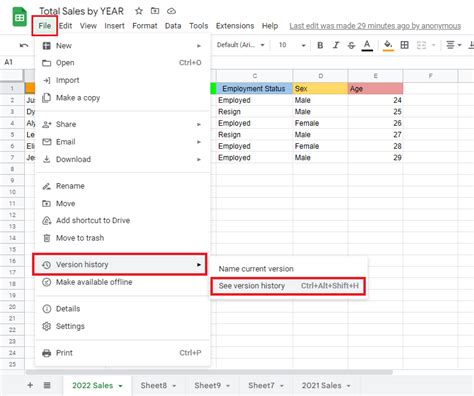This screenshot has height=396, width=474.
Task: Open the borders tool
Action: (404, 45)
